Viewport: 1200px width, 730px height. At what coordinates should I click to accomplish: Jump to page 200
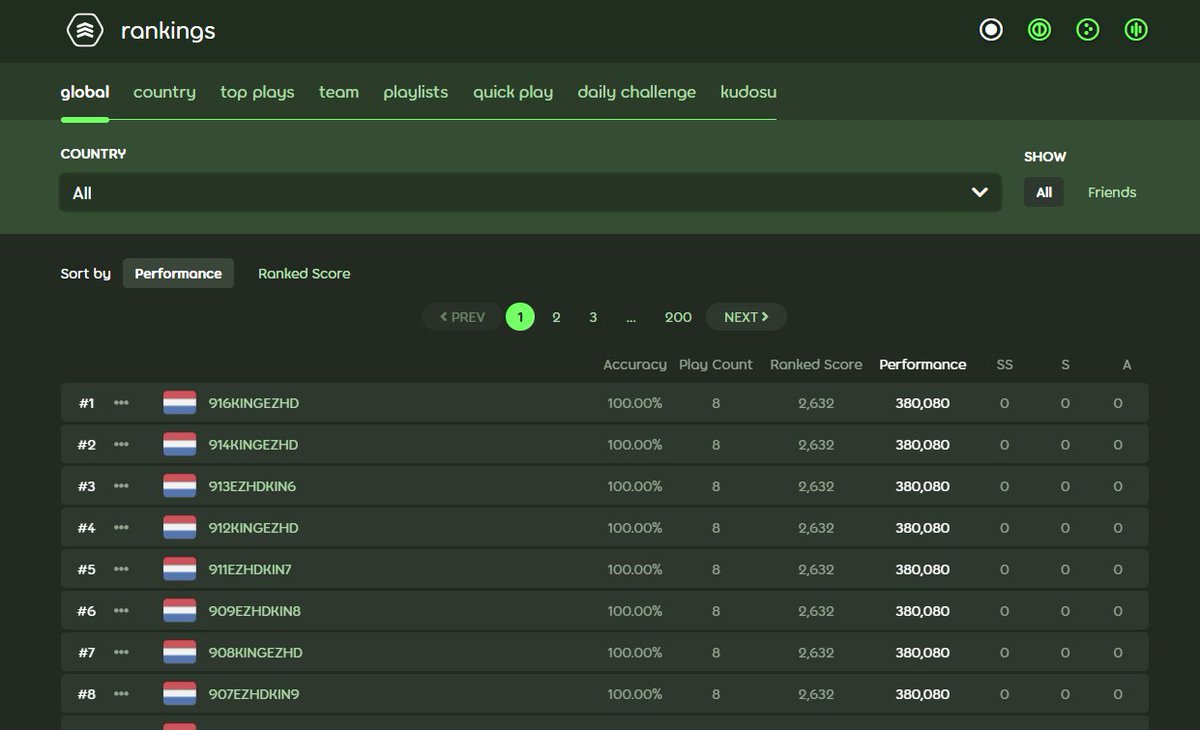678,317
